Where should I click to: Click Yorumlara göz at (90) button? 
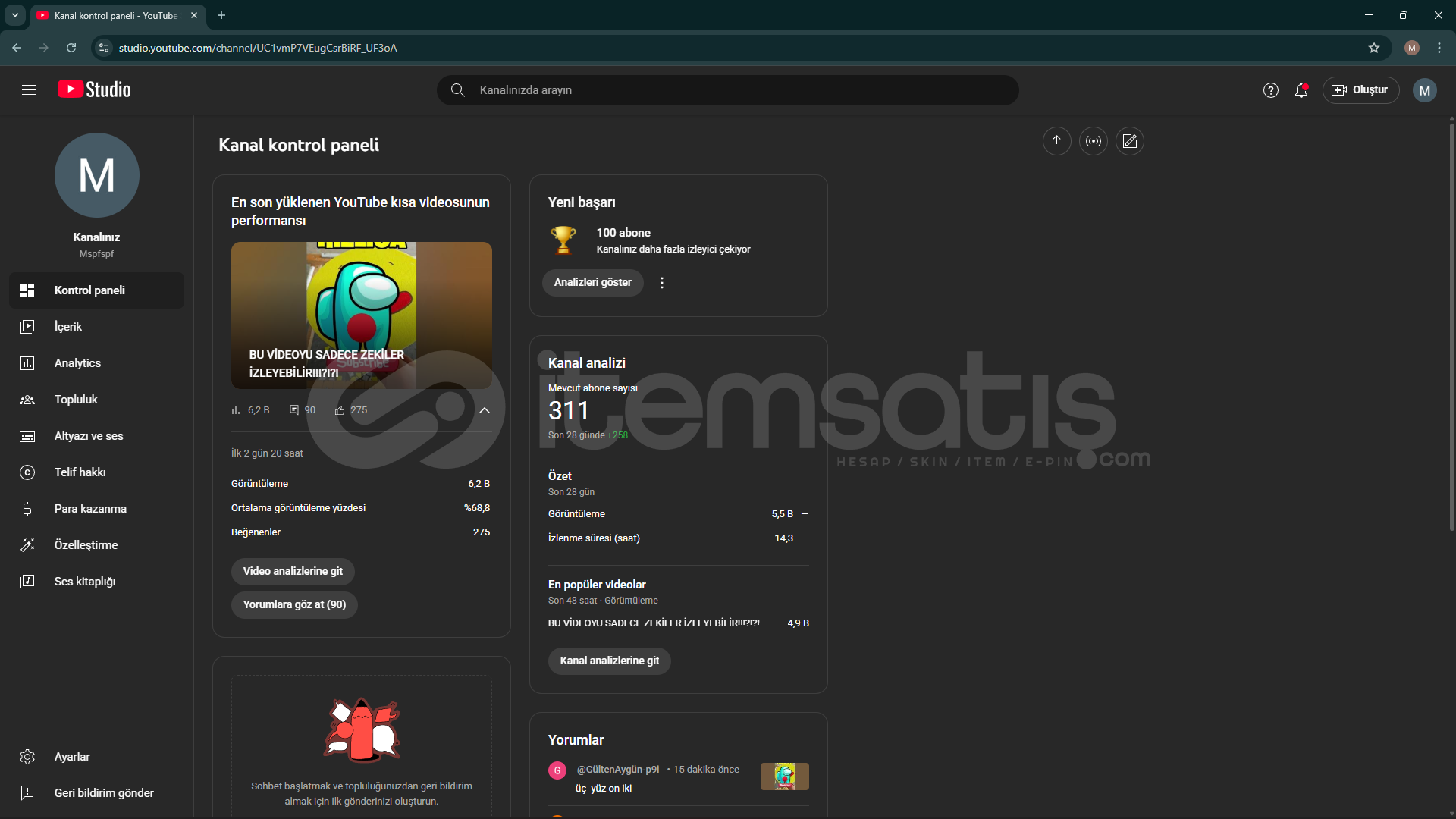[294, 604]
